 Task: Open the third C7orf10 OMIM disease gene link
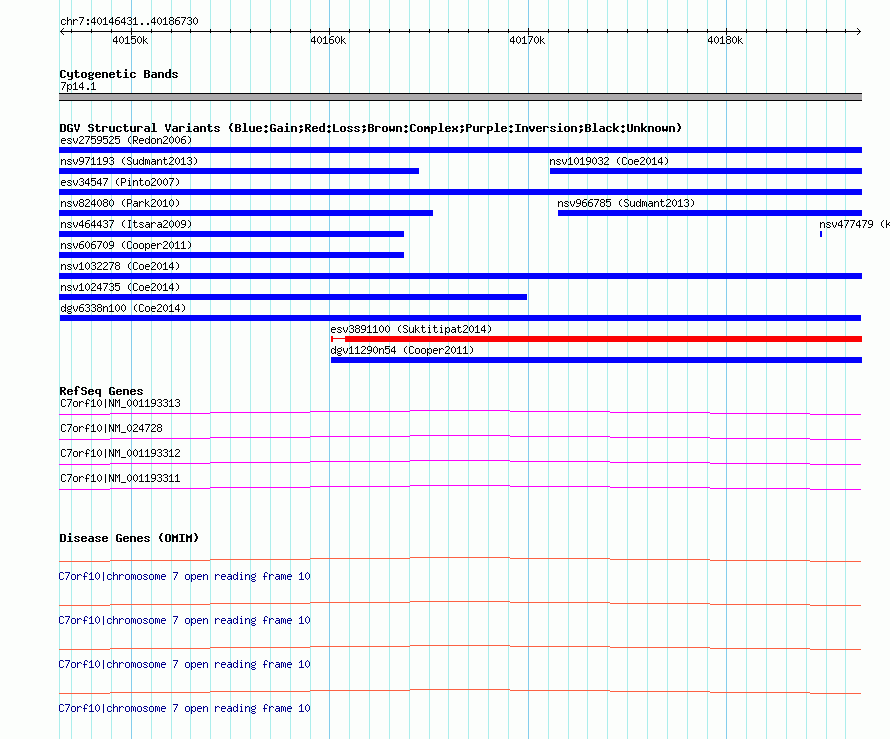[184, 665]
